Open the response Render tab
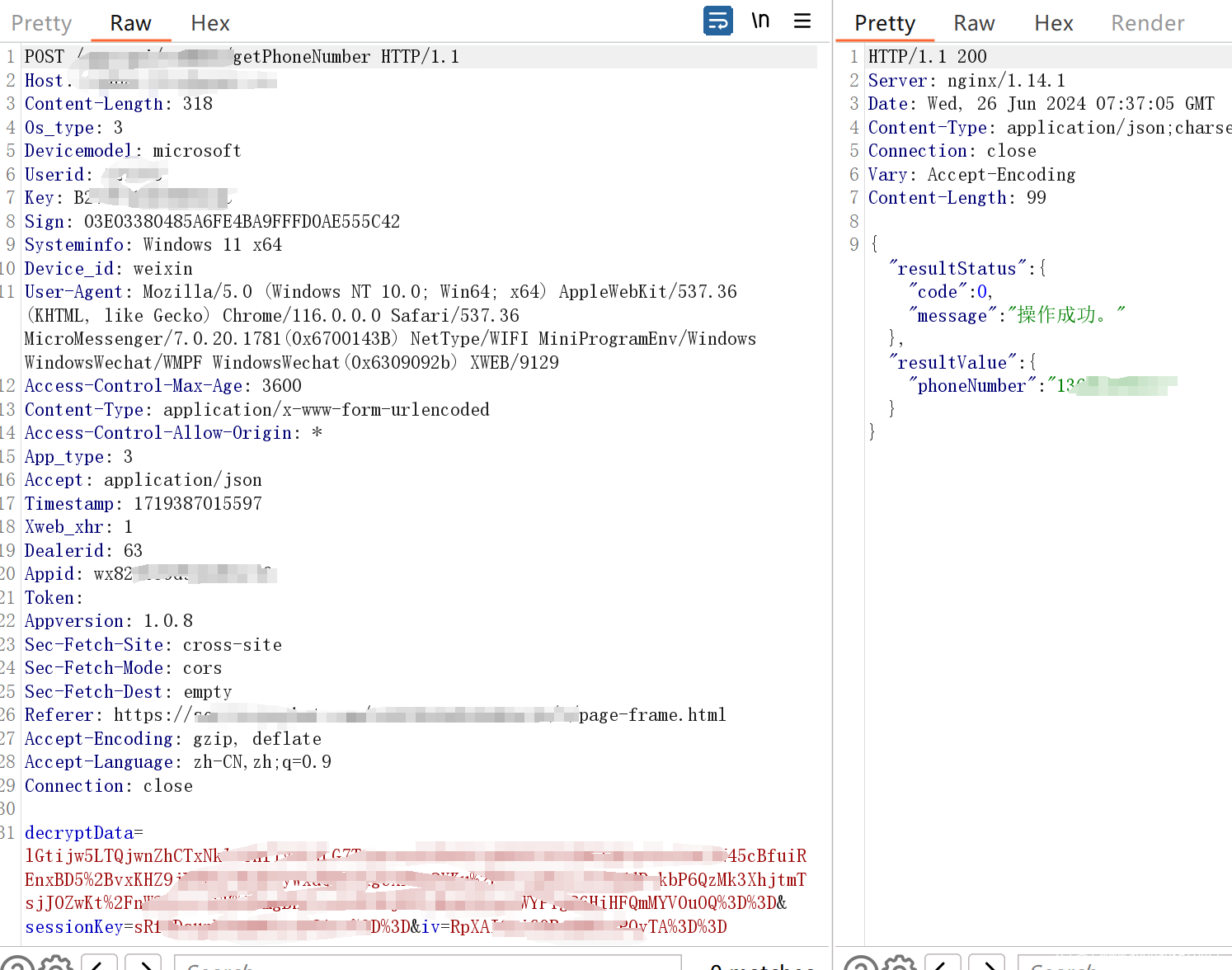 1147,23
